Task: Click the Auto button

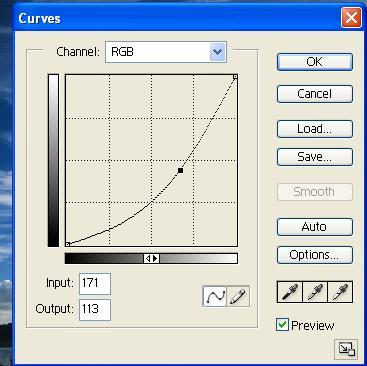Action: click(x=315, y=227)
